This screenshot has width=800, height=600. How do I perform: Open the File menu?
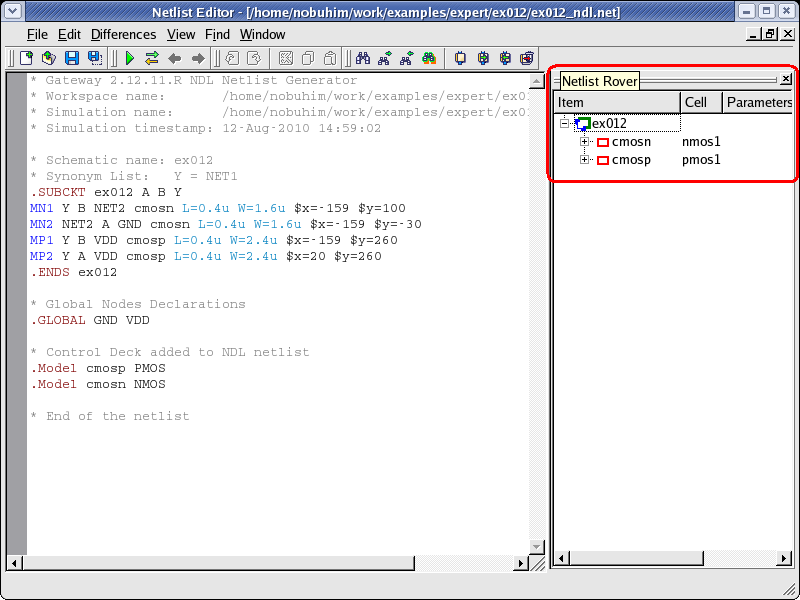37,34
